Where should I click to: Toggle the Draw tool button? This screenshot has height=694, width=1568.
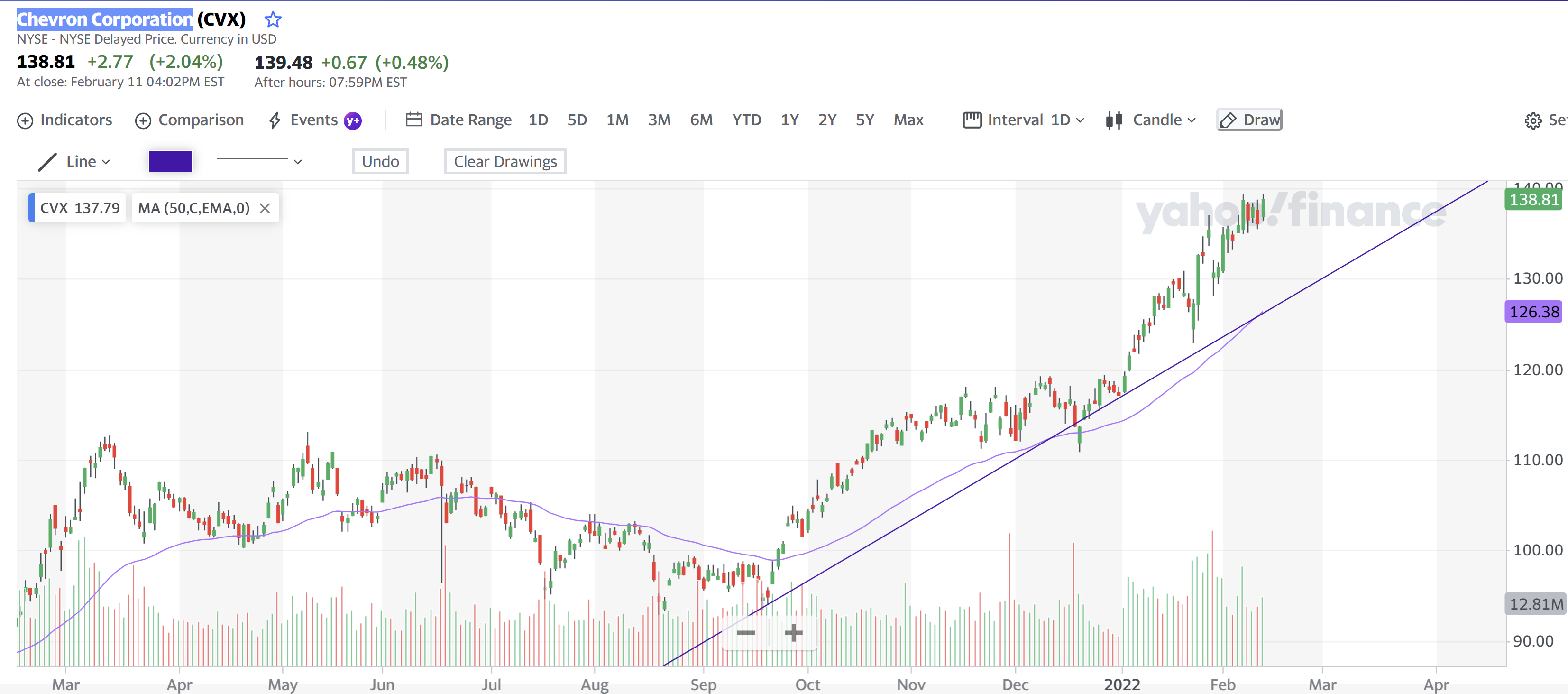tap(1250, 120)
